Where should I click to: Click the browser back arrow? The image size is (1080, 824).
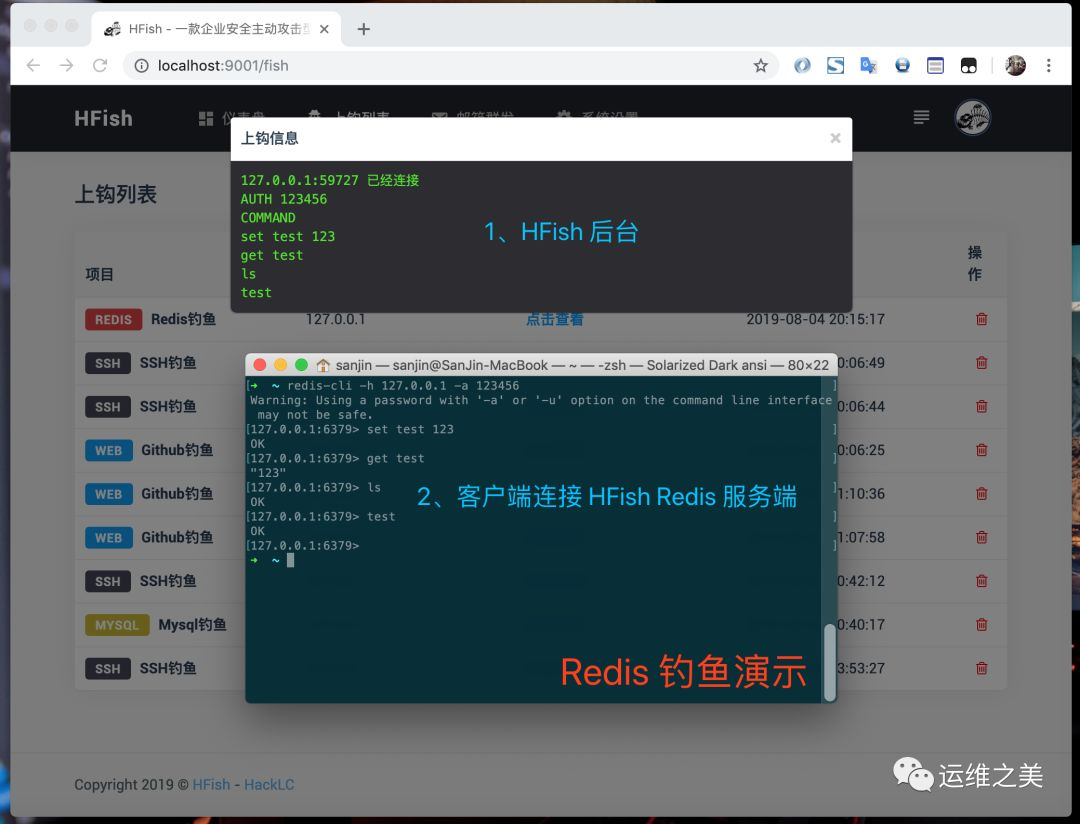pos(33,65)
